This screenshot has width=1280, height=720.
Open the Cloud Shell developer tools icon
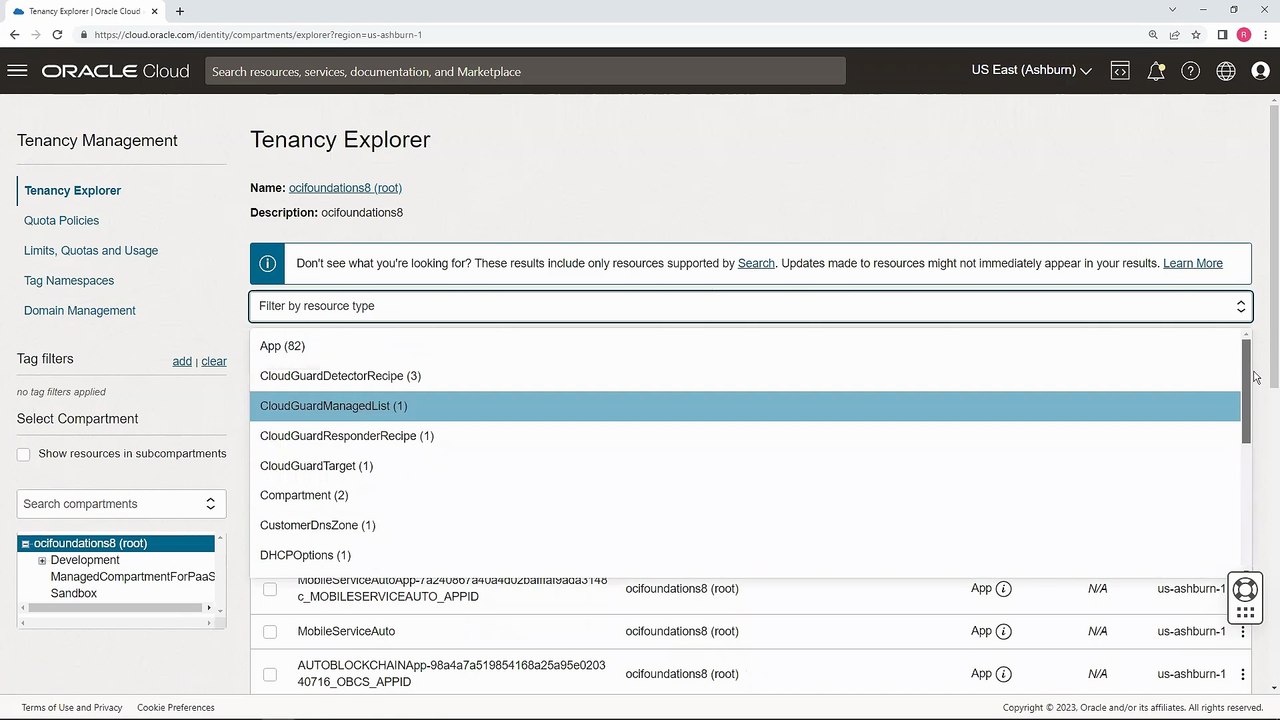[x=1120, y=71]
